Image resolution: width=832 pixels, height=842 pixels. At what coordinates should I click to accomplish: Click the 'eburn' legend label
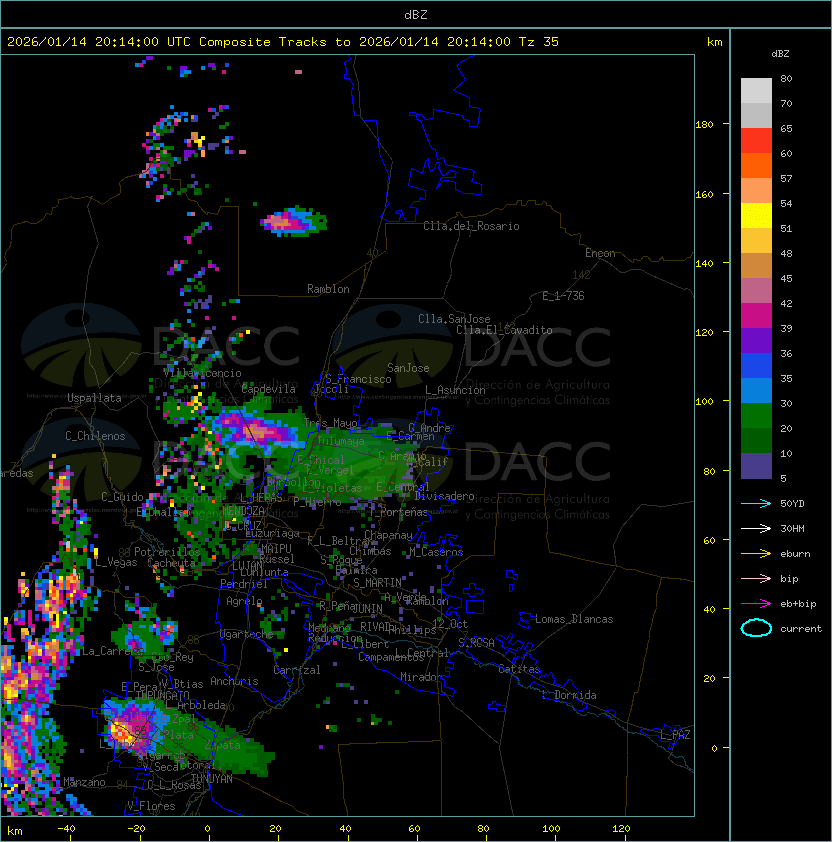pyautogui.click(x=795, y=554)
